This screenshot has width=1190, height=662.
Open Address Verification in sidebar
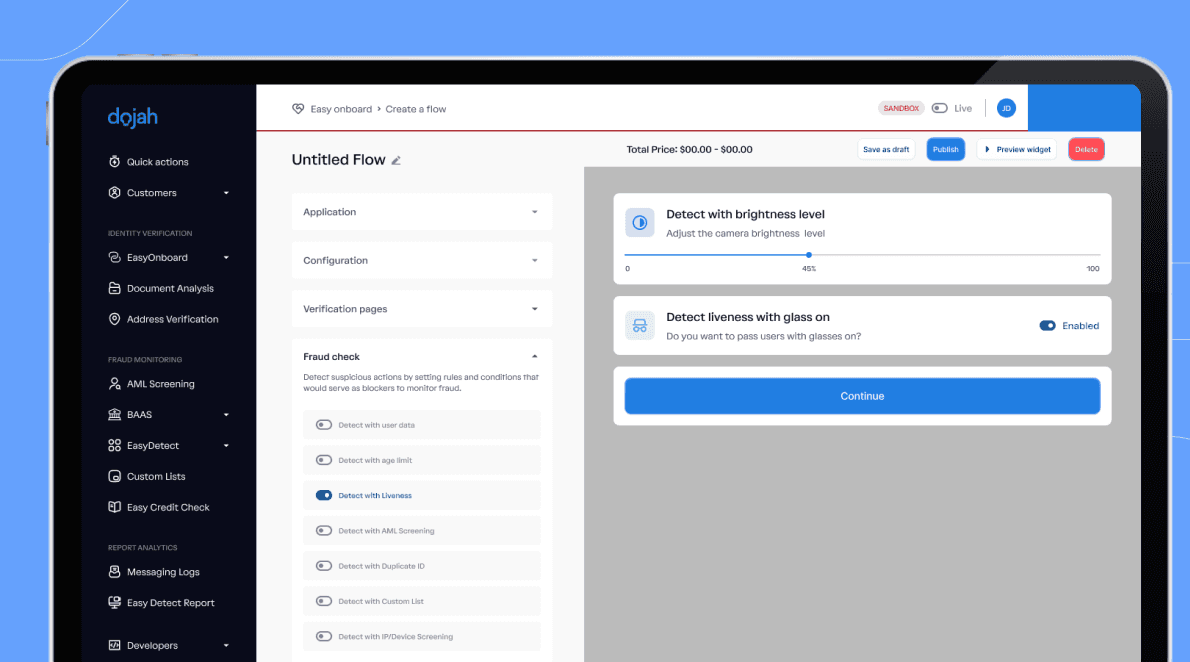tap(173, 320)
